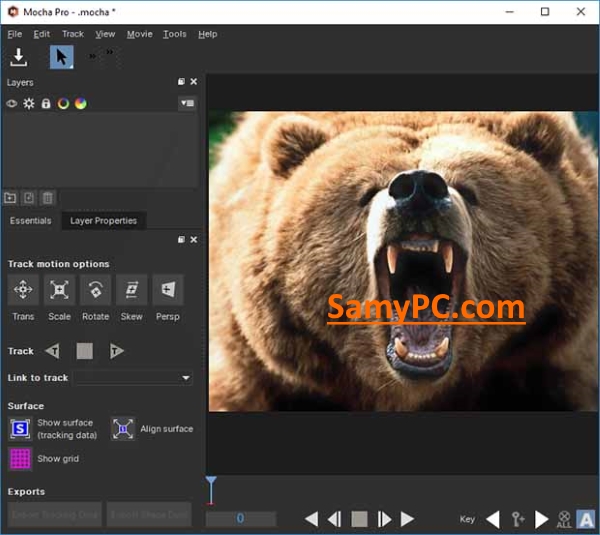The height and width of the screenshot is (535, 600).
Task: Undock the Layers panel
Action: click(181, 82)
